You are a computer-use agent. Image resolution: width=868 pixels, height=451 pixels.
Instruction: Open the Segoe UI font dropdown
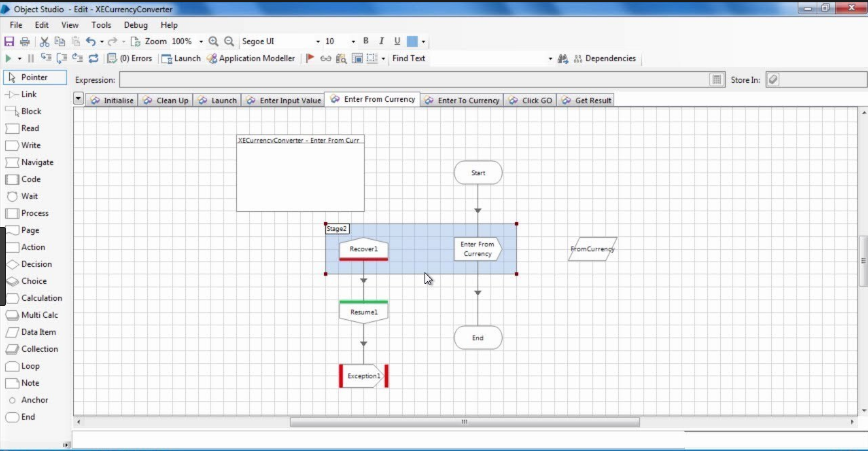pyautogui.click(x=318, y=42)
